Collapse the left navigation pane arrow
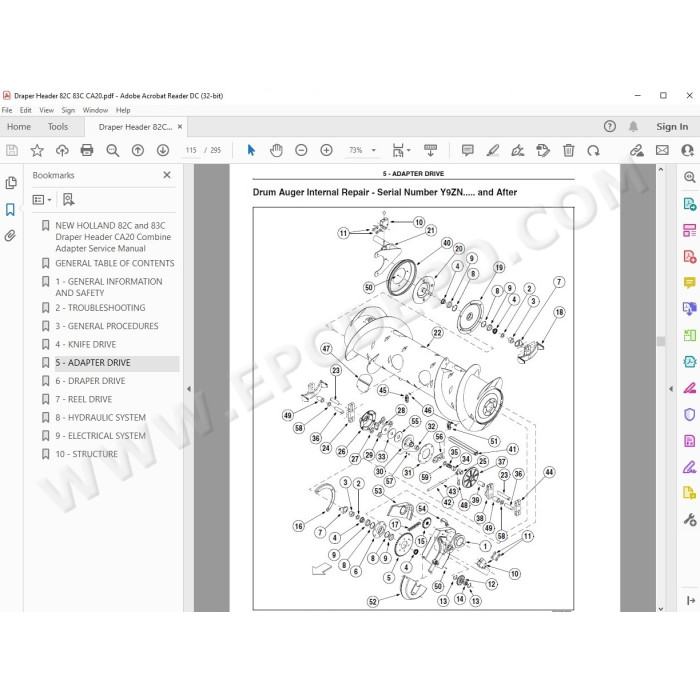 pos(189,389)
